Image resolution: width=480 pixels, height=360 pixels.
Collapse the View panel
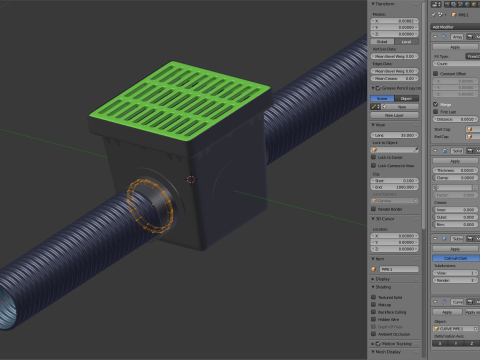373,125
